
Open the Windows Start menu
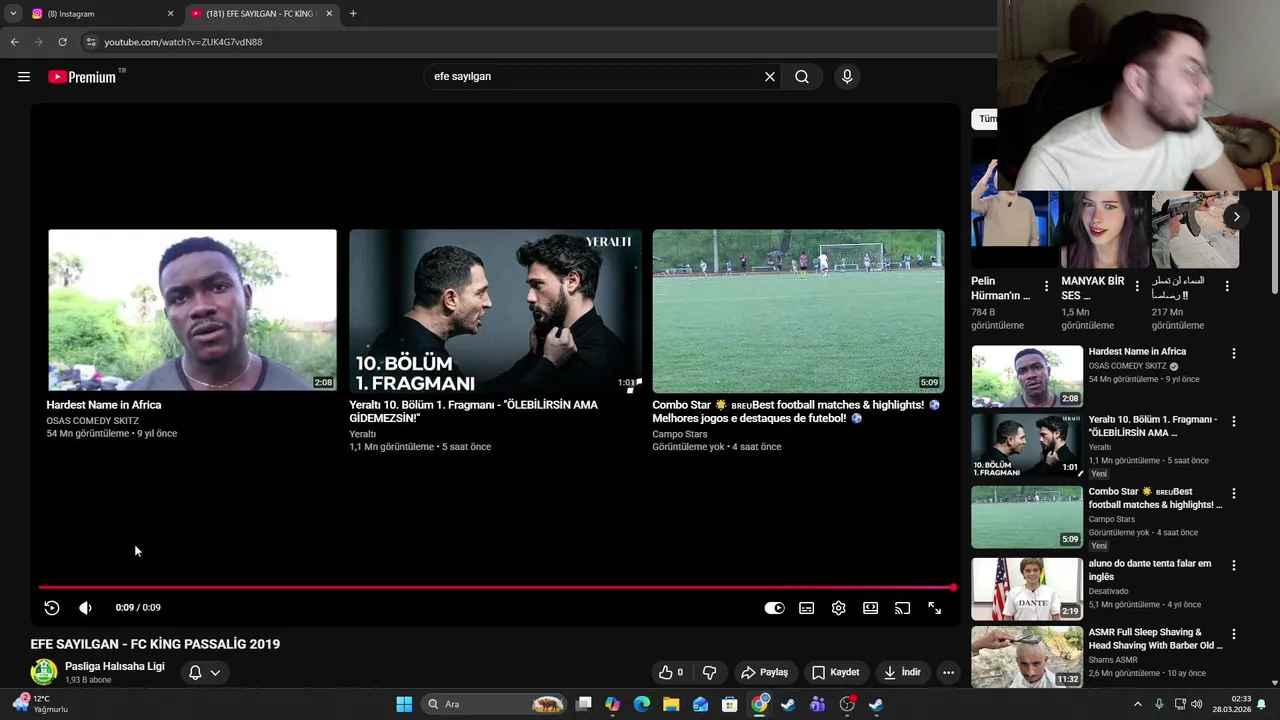(x=404, y=704)
